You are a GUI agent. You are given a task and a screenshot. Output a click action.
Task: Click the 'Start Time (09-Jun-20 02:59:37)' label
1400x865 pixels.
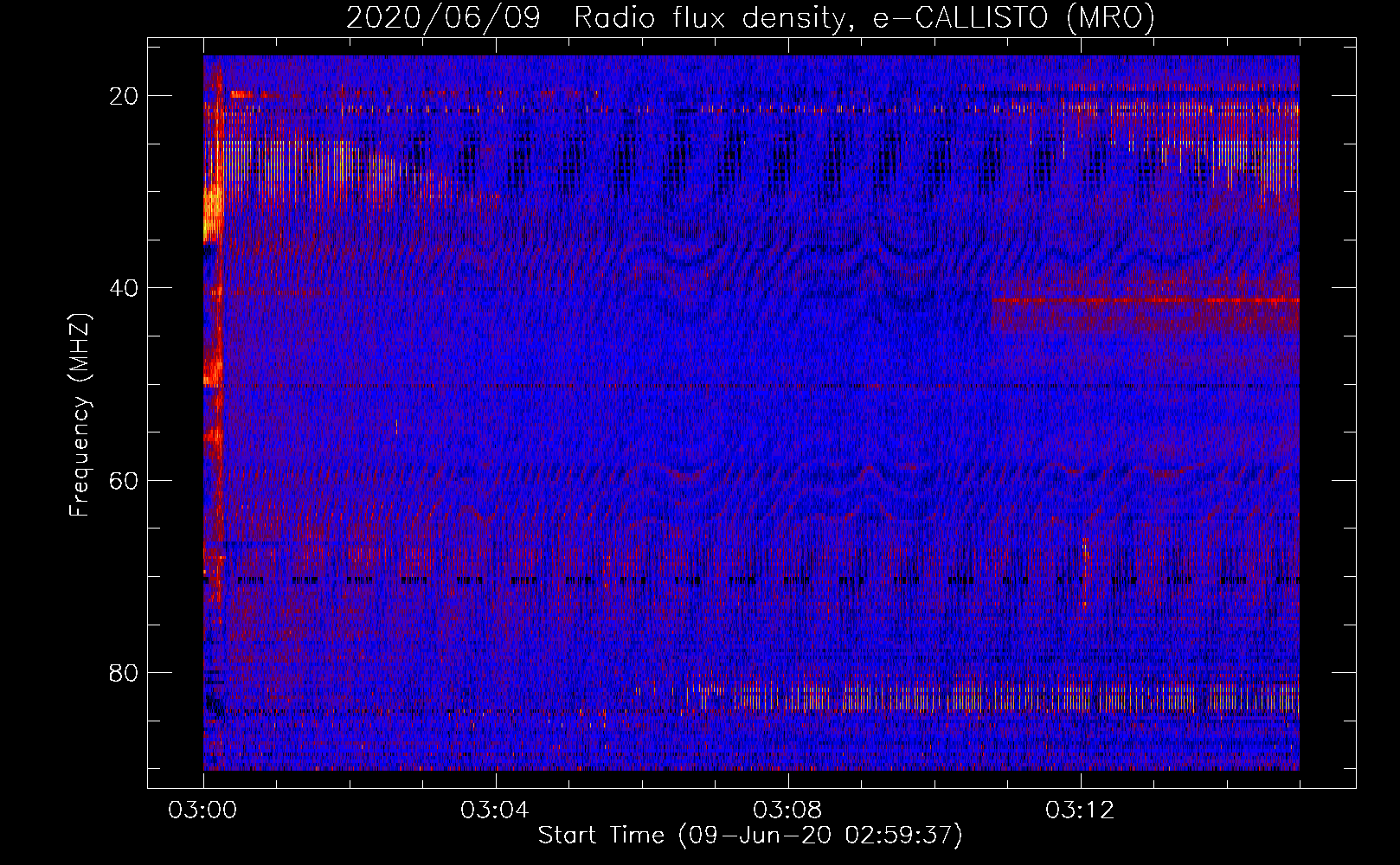tap(750, 836)
